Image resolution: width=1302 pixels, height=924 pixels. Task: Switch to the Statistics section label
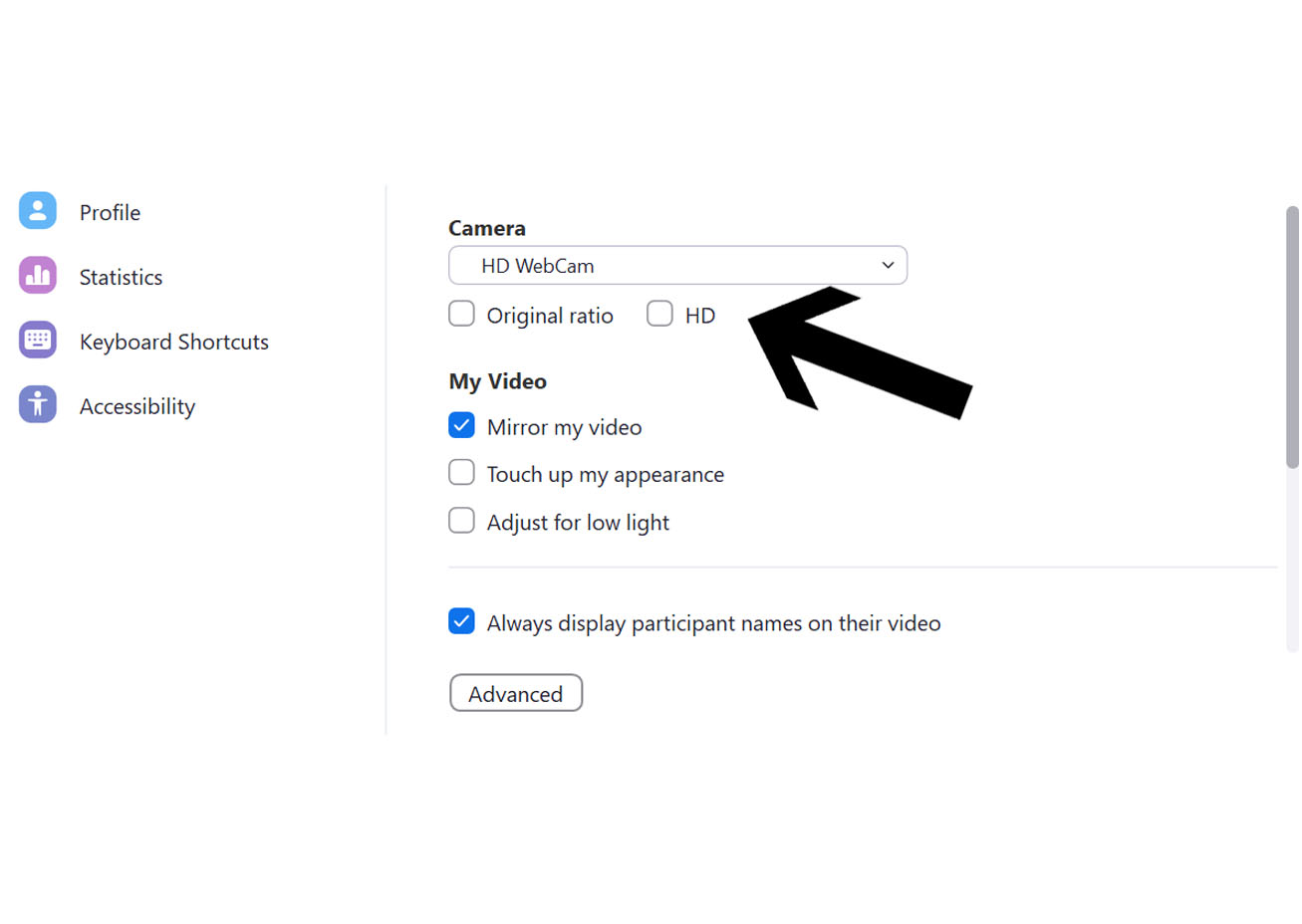point(121,278)
